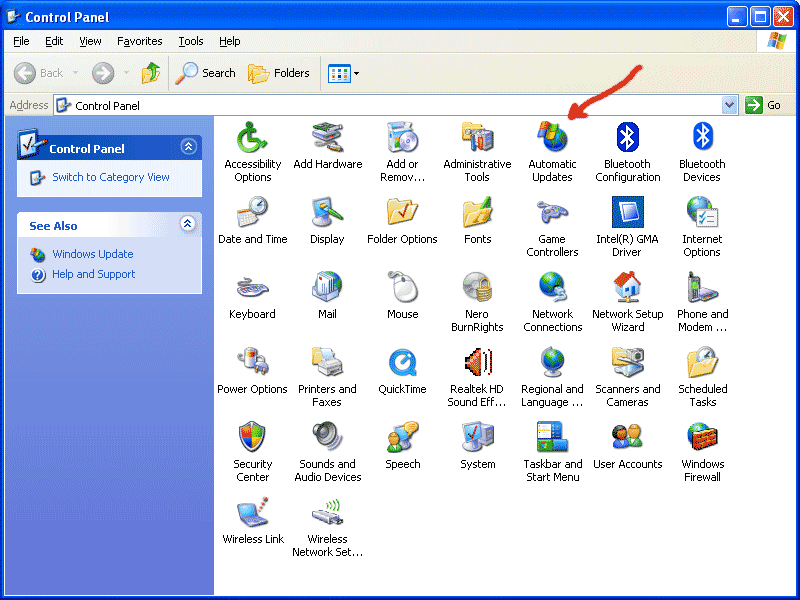Viewport: 800px width, 600px height.
Task: Open the Tools menu
Action: point(191,41)
